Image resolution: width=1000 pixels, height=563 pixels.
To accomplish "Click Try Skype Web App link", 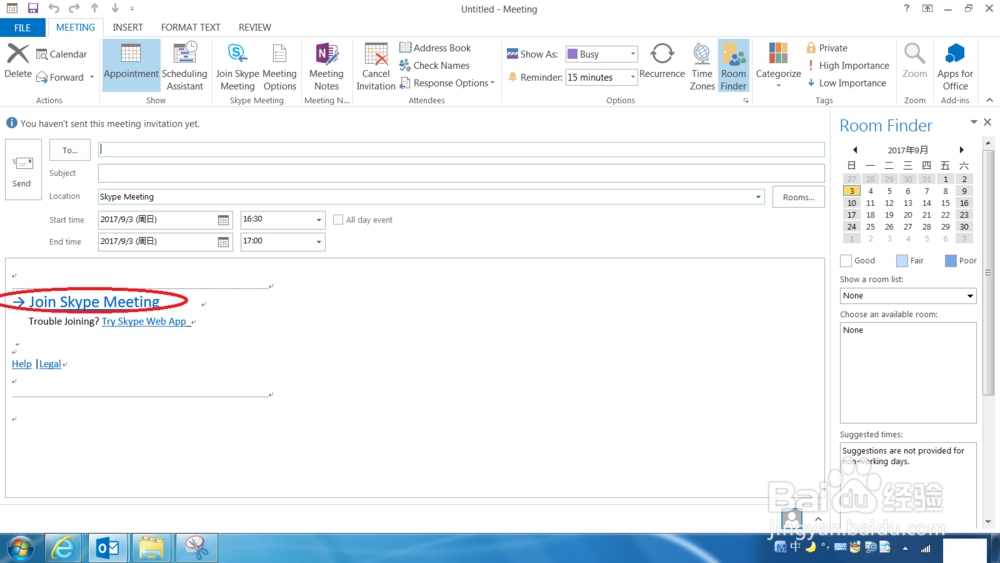I will [x=144, y=321].
